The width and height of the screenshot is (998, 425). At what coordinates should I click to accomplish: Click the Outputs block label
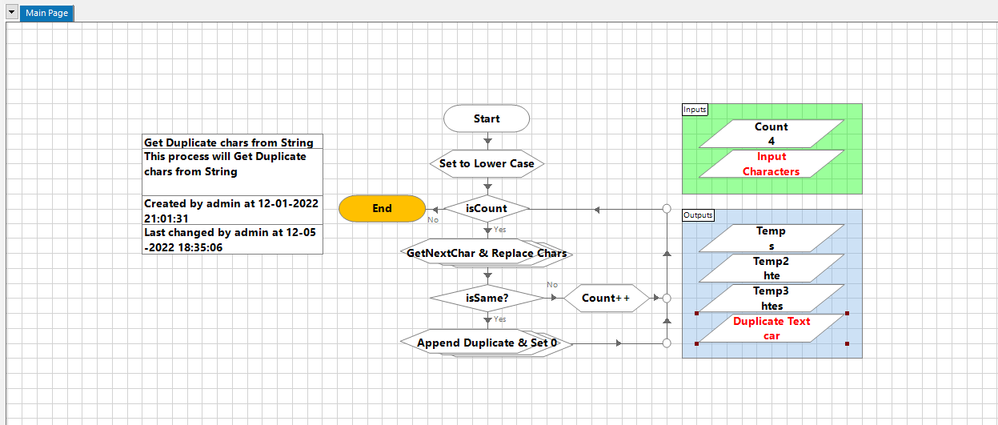click(697, 215)
